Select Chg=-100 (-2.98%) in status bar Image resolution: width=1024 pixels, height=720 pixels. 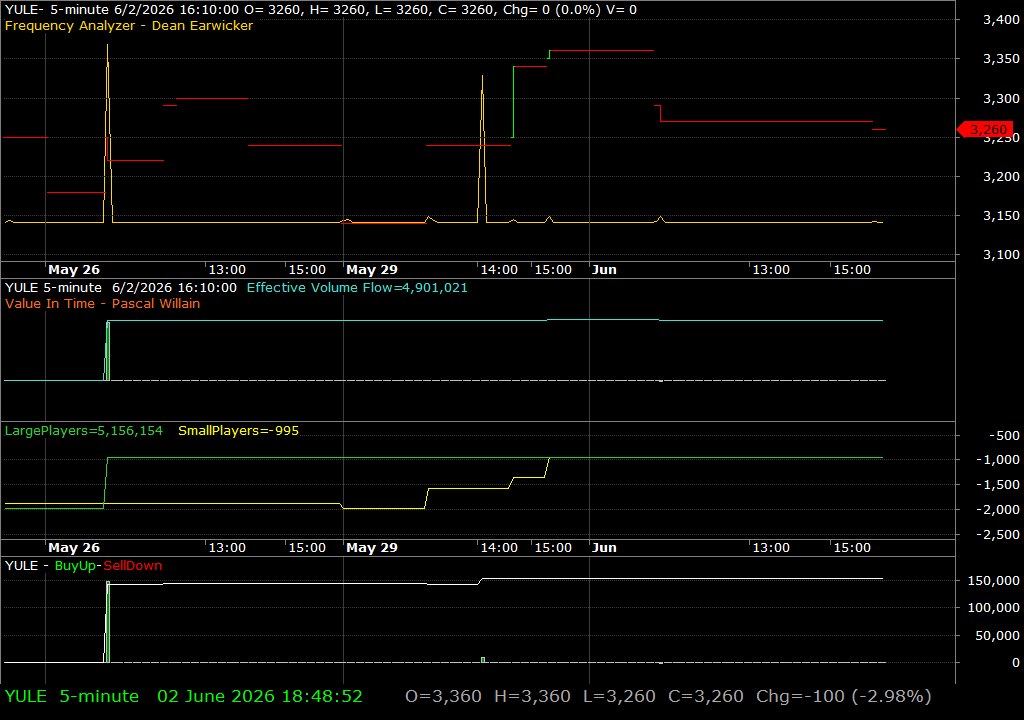844,696
